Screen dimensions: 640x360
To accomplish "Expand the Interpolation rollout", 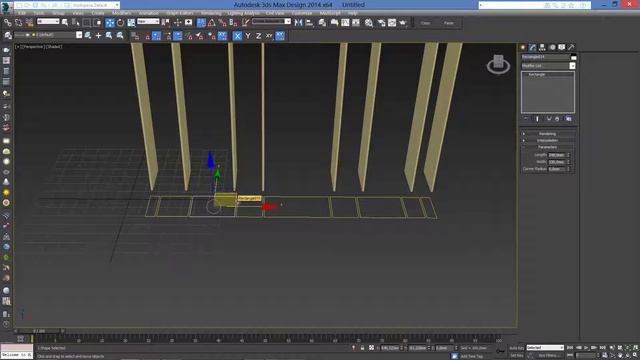I will tap(548, 140).
